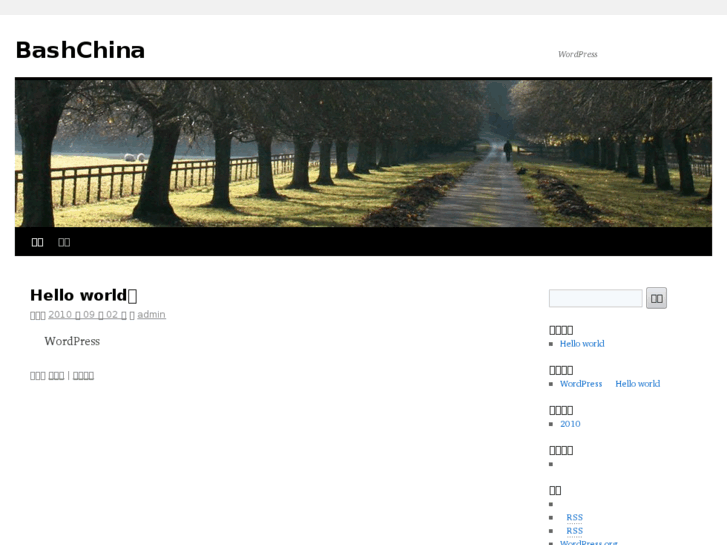727x545 pixels.
Task: Open the lower RSS feed link
Action: [574, 531]
